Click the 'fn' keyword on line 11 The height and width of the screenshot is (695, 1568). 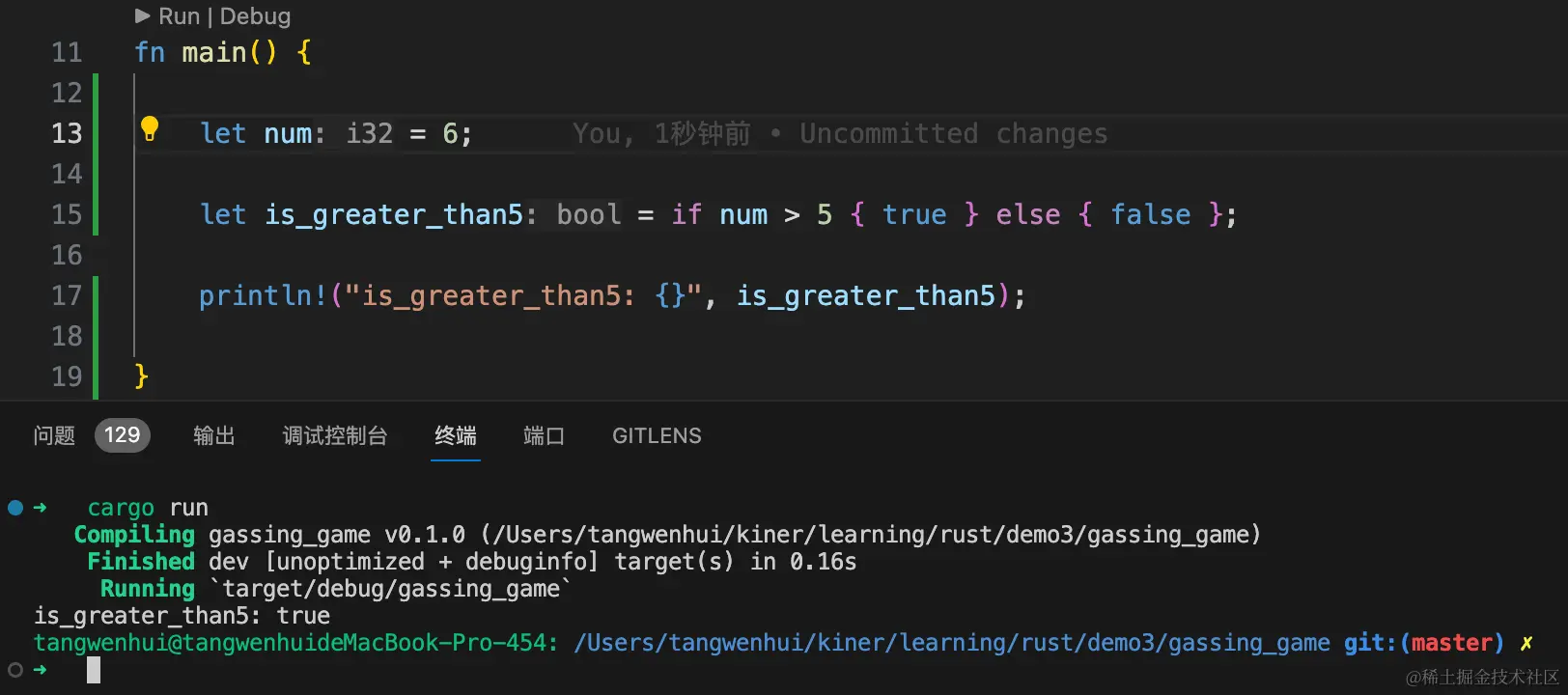click(x=150, y=52)
